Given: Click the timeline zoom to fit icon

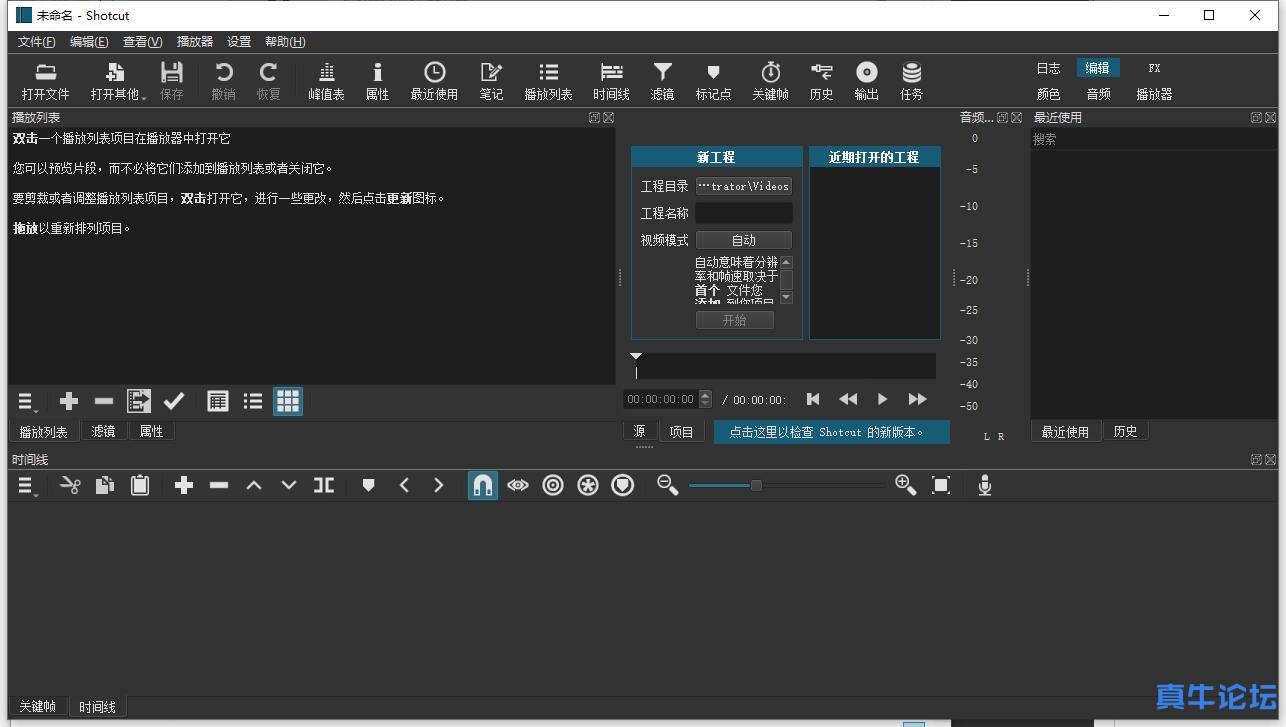Looking at the screenshot, I should tap(941, 485).
